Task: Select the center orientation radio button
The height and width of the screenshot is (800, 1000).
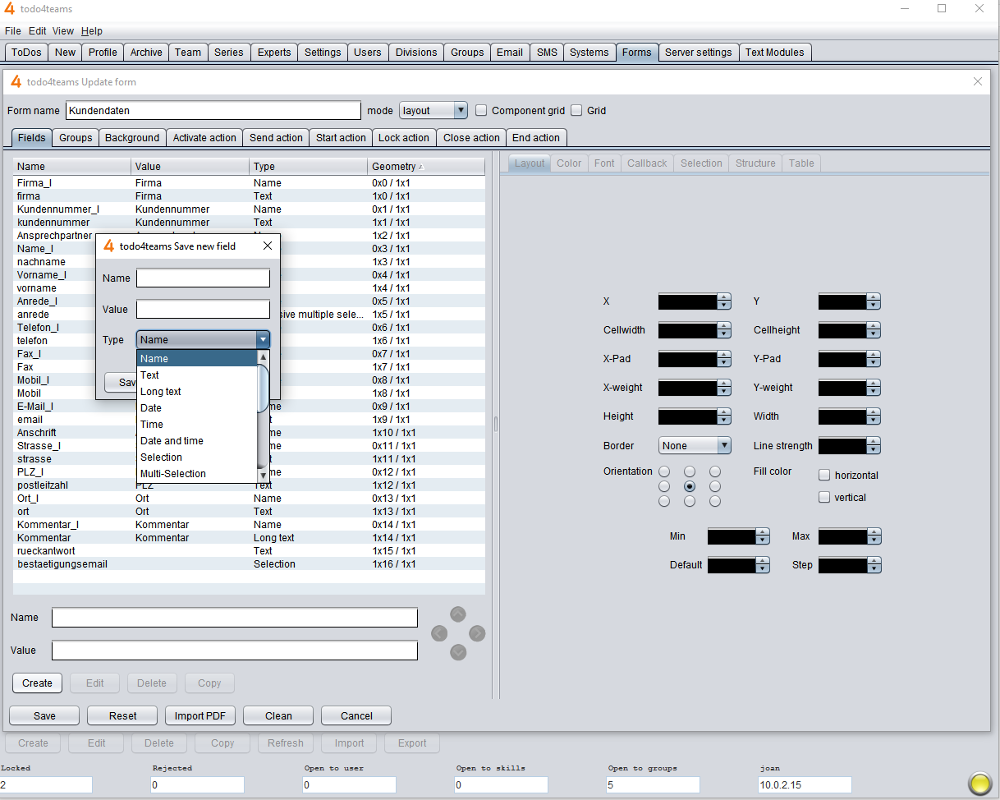Action: point(689,486)
